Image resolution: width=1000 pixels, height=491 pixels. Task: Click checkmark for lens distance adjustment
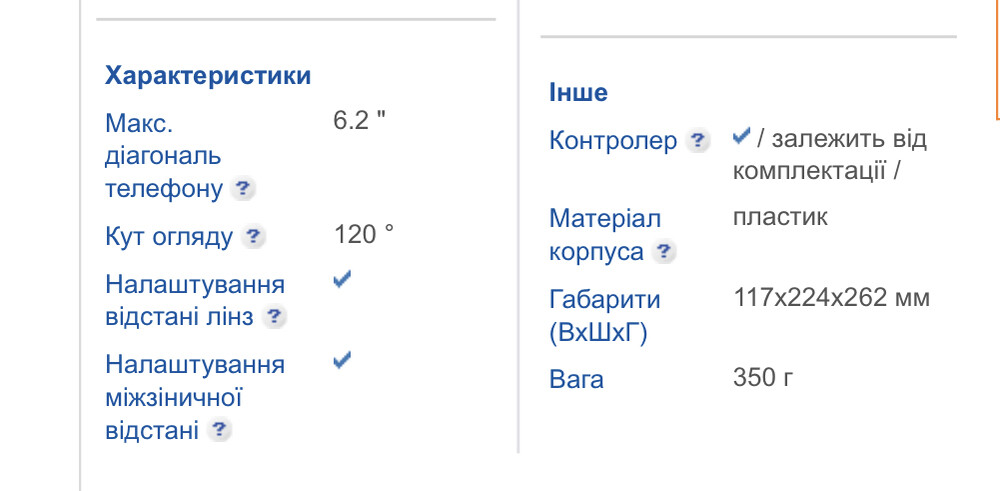click(342, 281)
